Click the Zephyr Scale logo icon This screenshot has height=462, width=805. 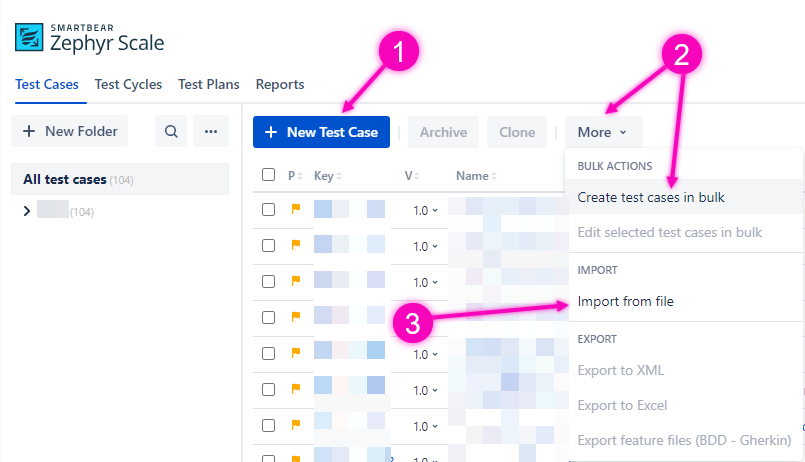[x=29, y=38]
